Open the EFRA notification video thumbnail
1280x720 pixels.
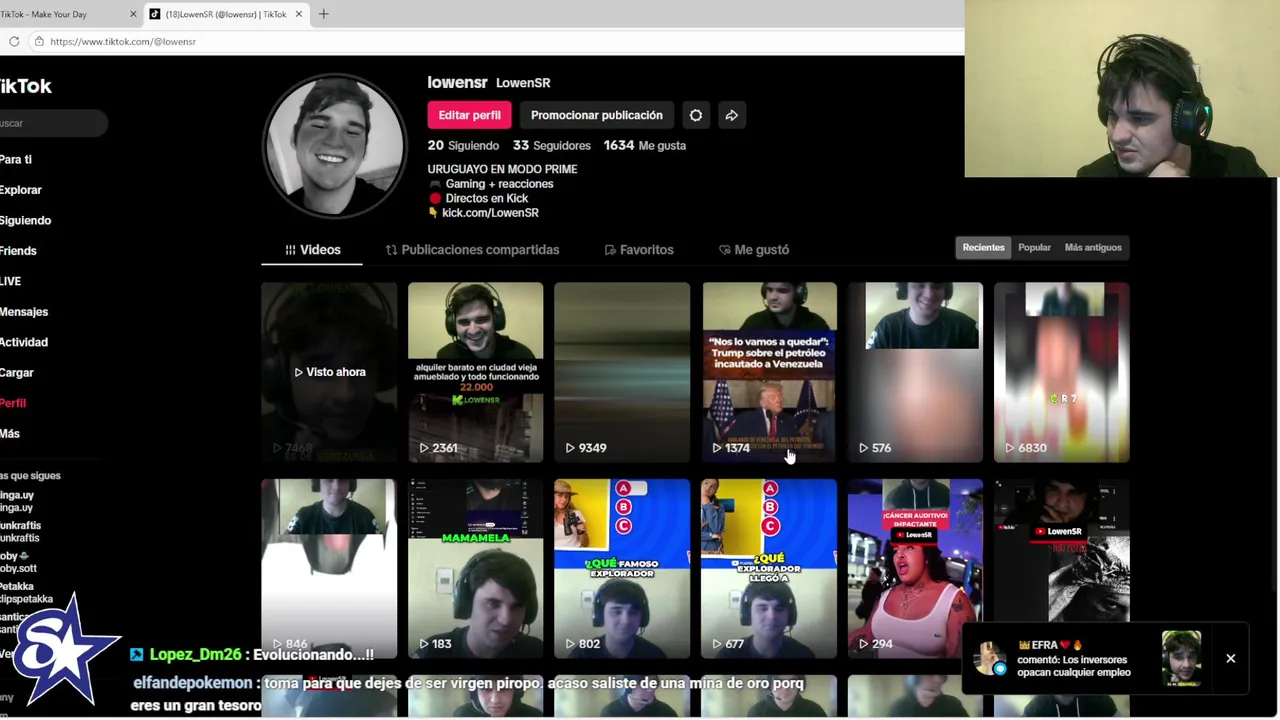click(1181, 658)
